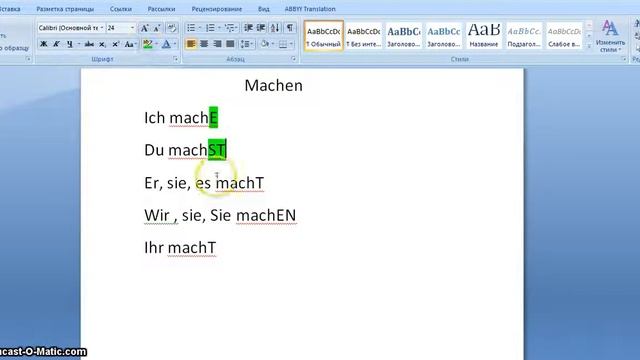Click the Machen heading text
The height and width of the screenshot is (360, 640).
coord(273,85)
